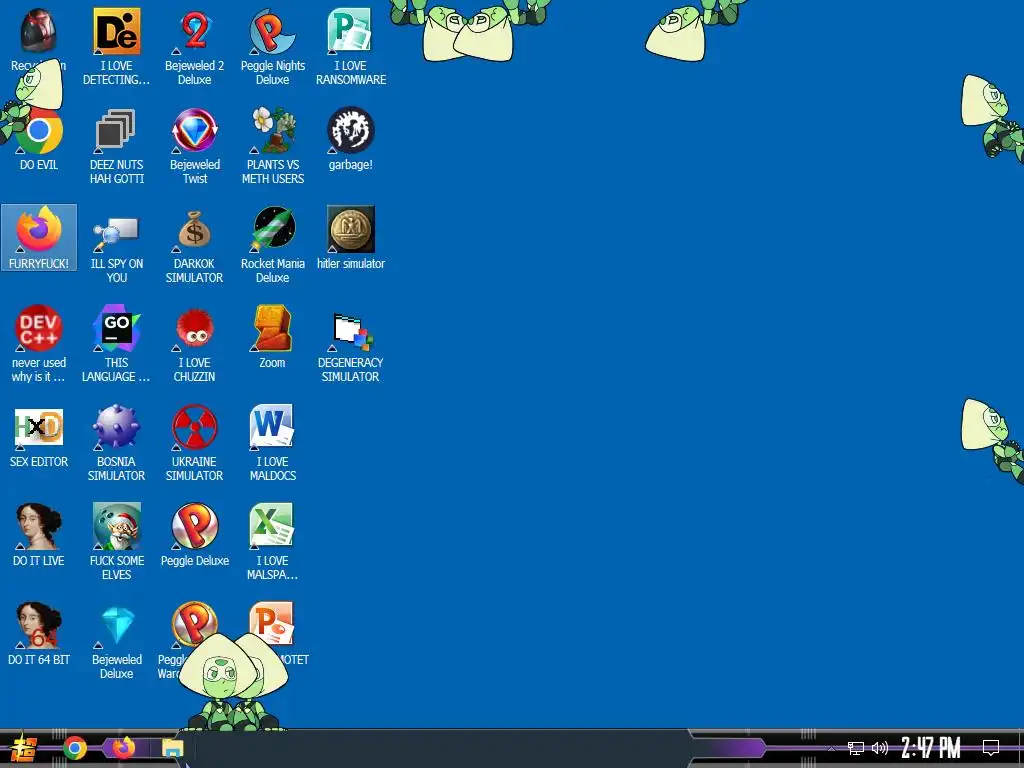Open the Start menu on the taskbar
Viewport: 1024px width, 768px height.
coord(24,748)
